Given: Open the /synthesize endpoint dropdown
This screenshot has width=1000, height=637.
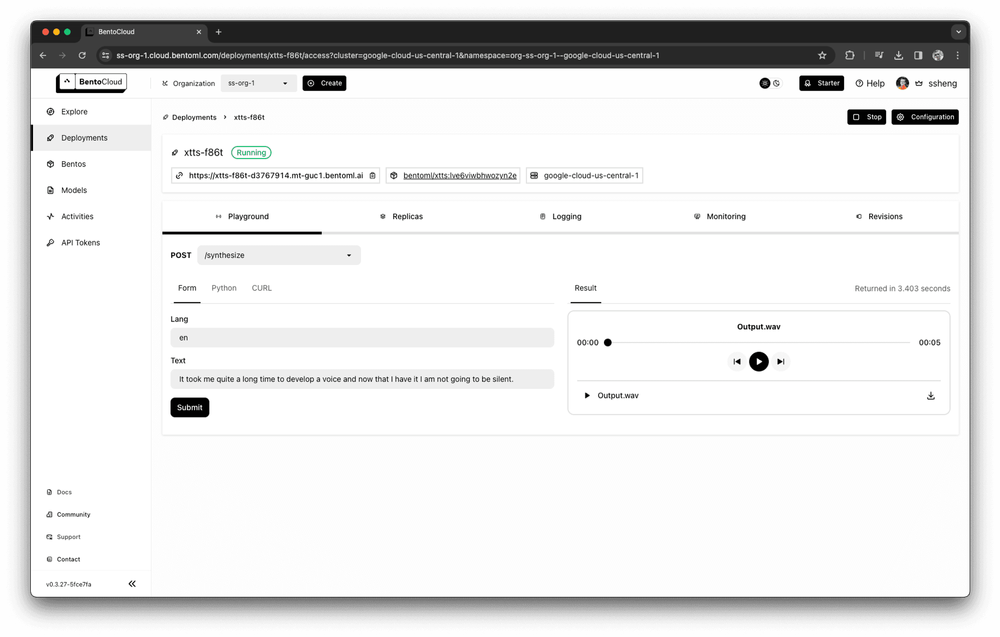Looking at the screenshot, I should point(278,255).
